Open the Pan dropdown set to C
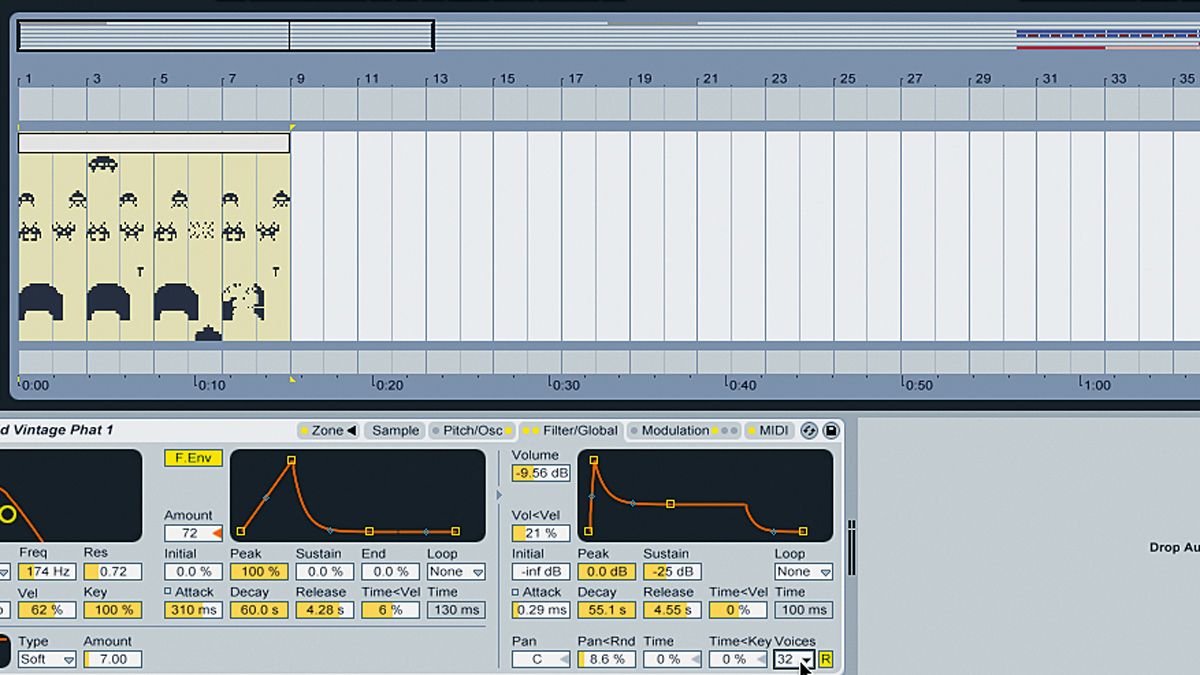Screen dimensions: 1200x675 pyautogui.click(x=540, y=659)
